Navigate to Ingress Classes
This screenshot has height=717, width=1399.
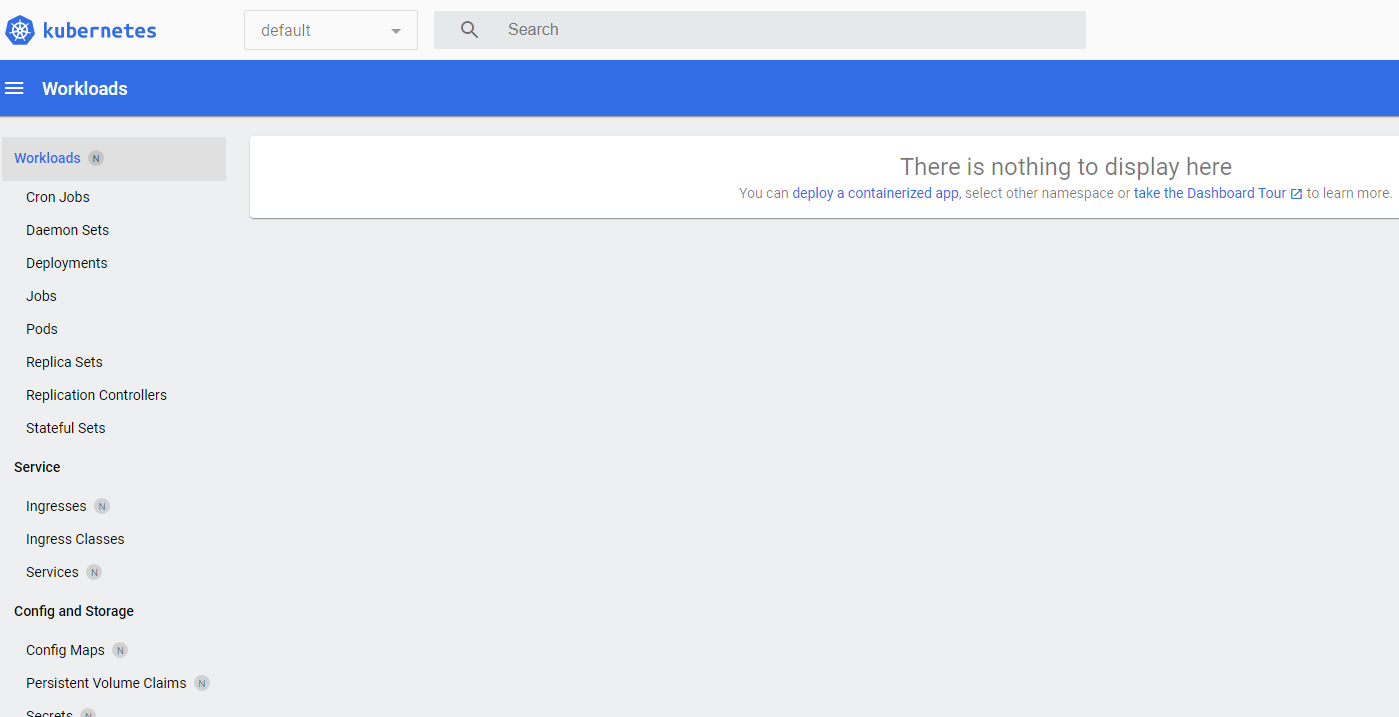(x=75, y=539)
